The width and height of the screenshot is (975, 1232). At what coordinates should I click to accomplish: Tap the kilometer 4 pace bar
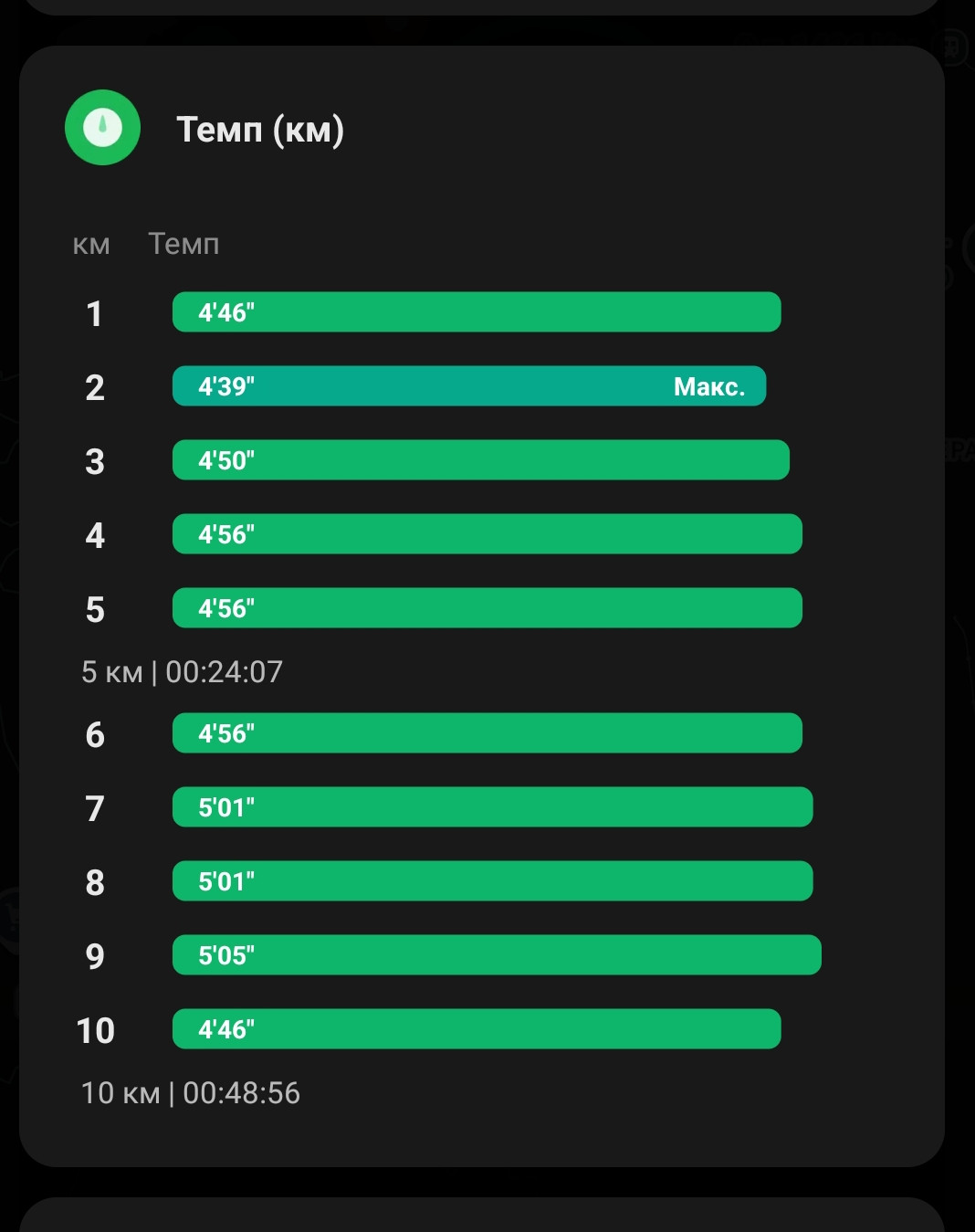487,534
